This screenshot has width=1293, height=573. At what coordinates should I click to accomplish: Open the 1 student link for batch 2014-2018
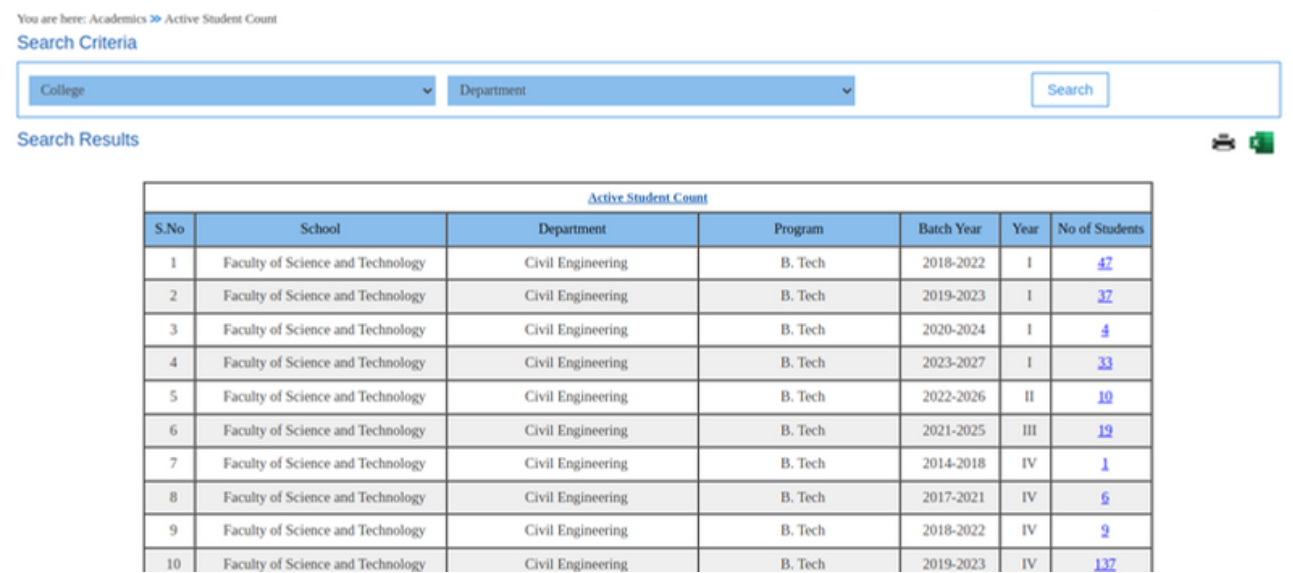click(1104, 464)
